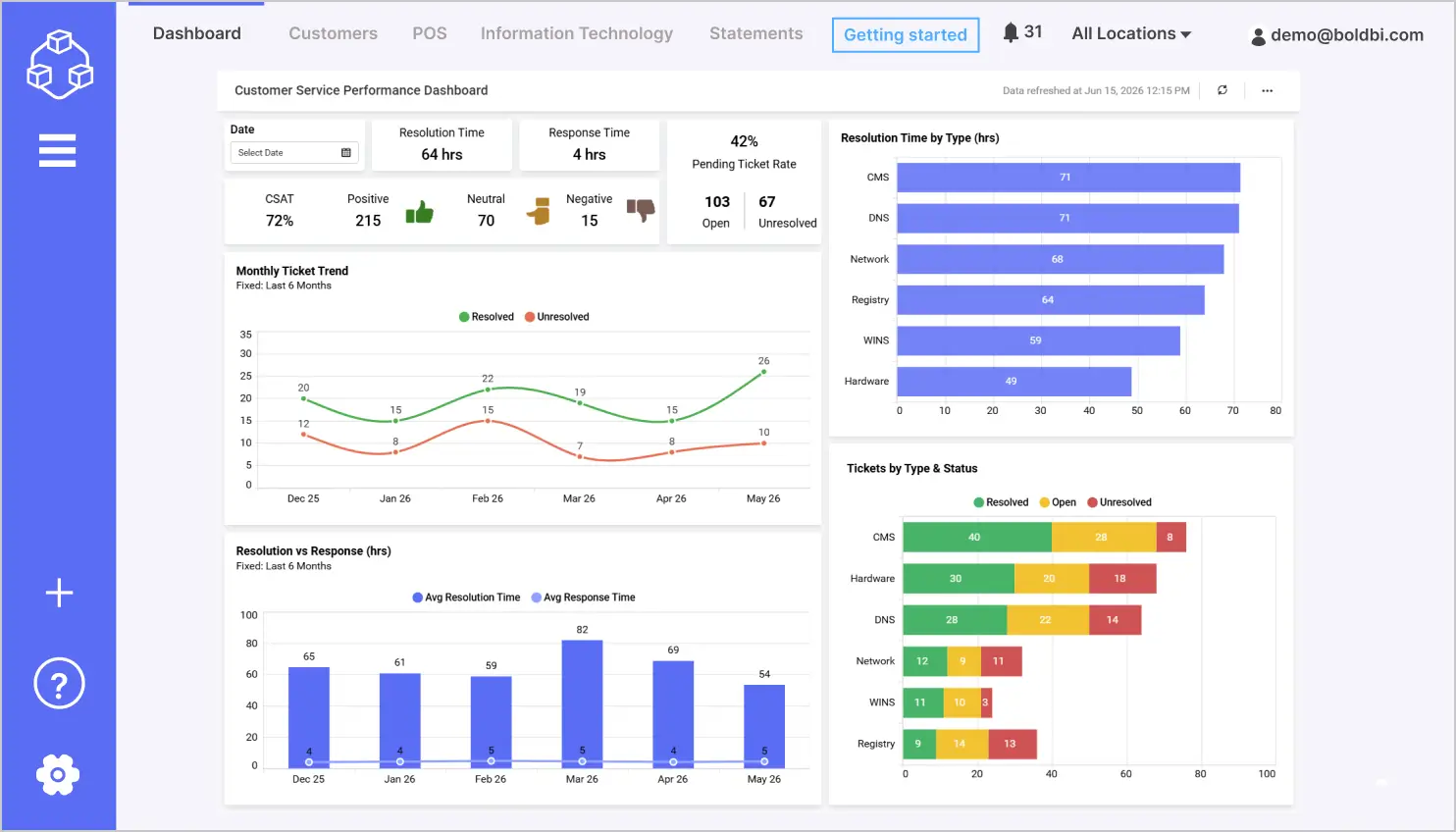
Task: Click the Positive count 215
Action: (x=368, y=221)
